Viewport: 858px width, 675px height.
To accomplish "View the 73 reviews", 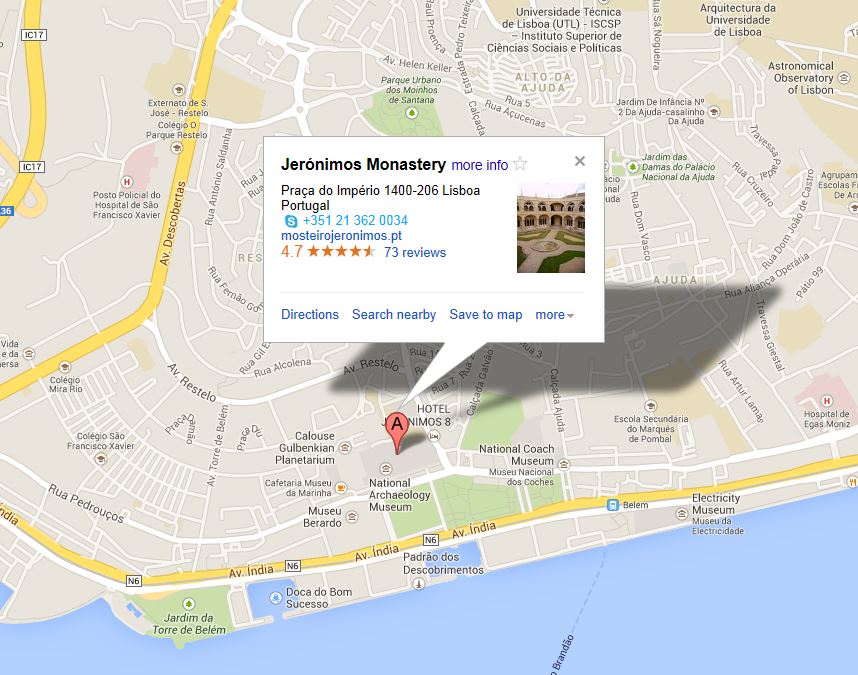I will [x=415, y=252].
